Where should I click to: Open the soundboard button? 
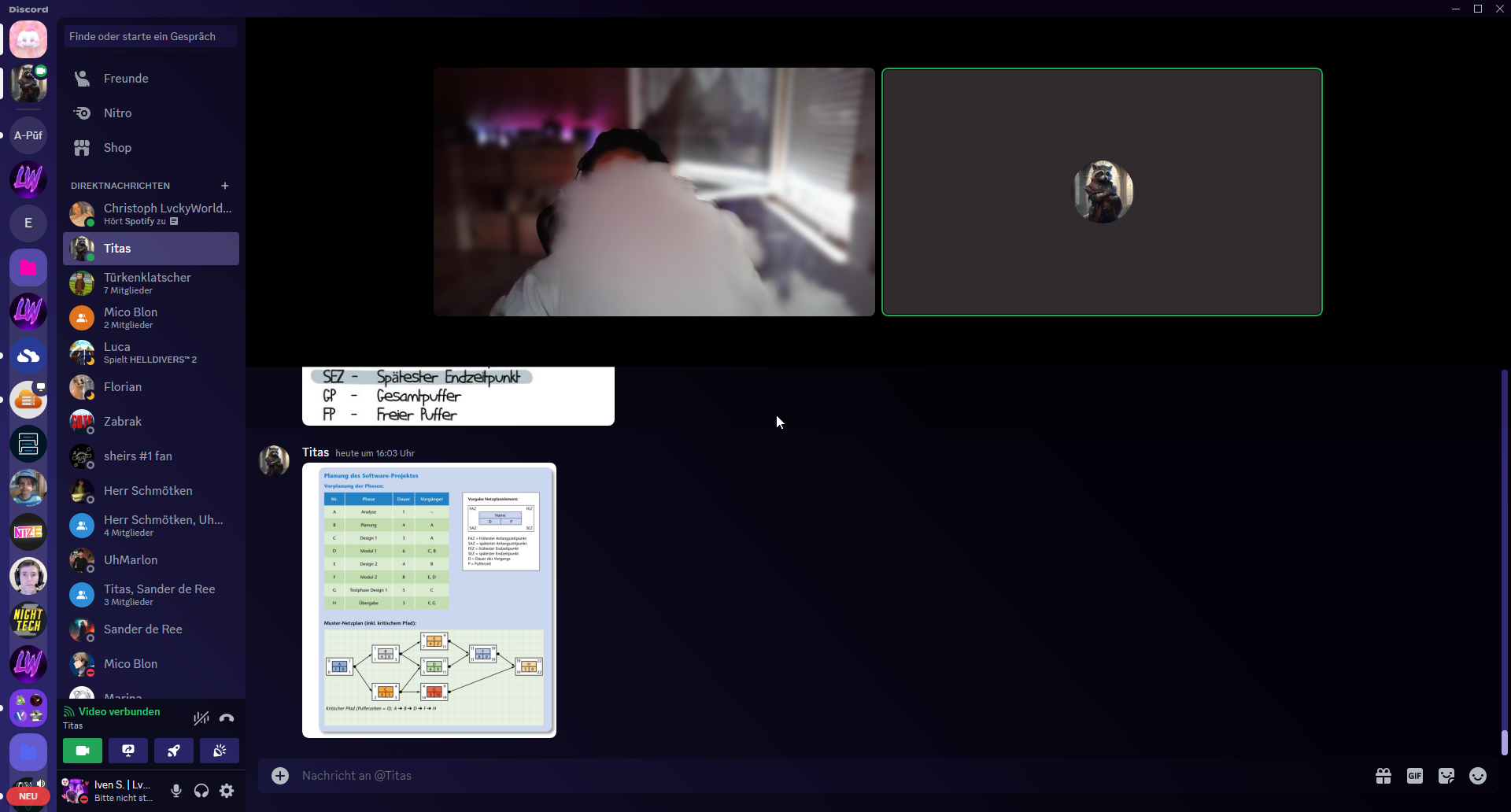click(x=220, y=751)
